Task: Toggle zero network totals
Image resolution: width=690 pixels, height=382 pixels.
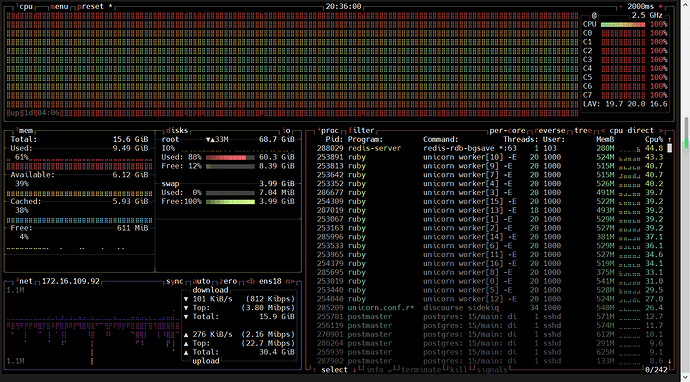Action: (x=228, y=281)
